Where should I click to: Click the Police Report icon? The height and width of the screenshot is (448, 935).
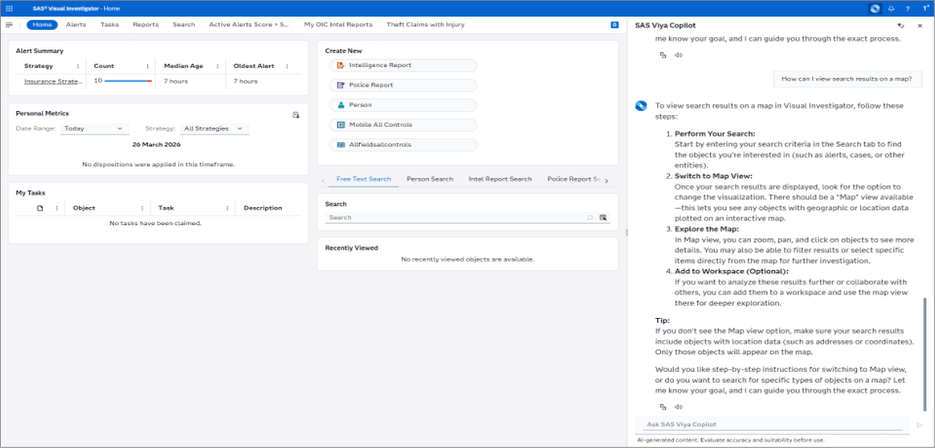coord(340,85)
